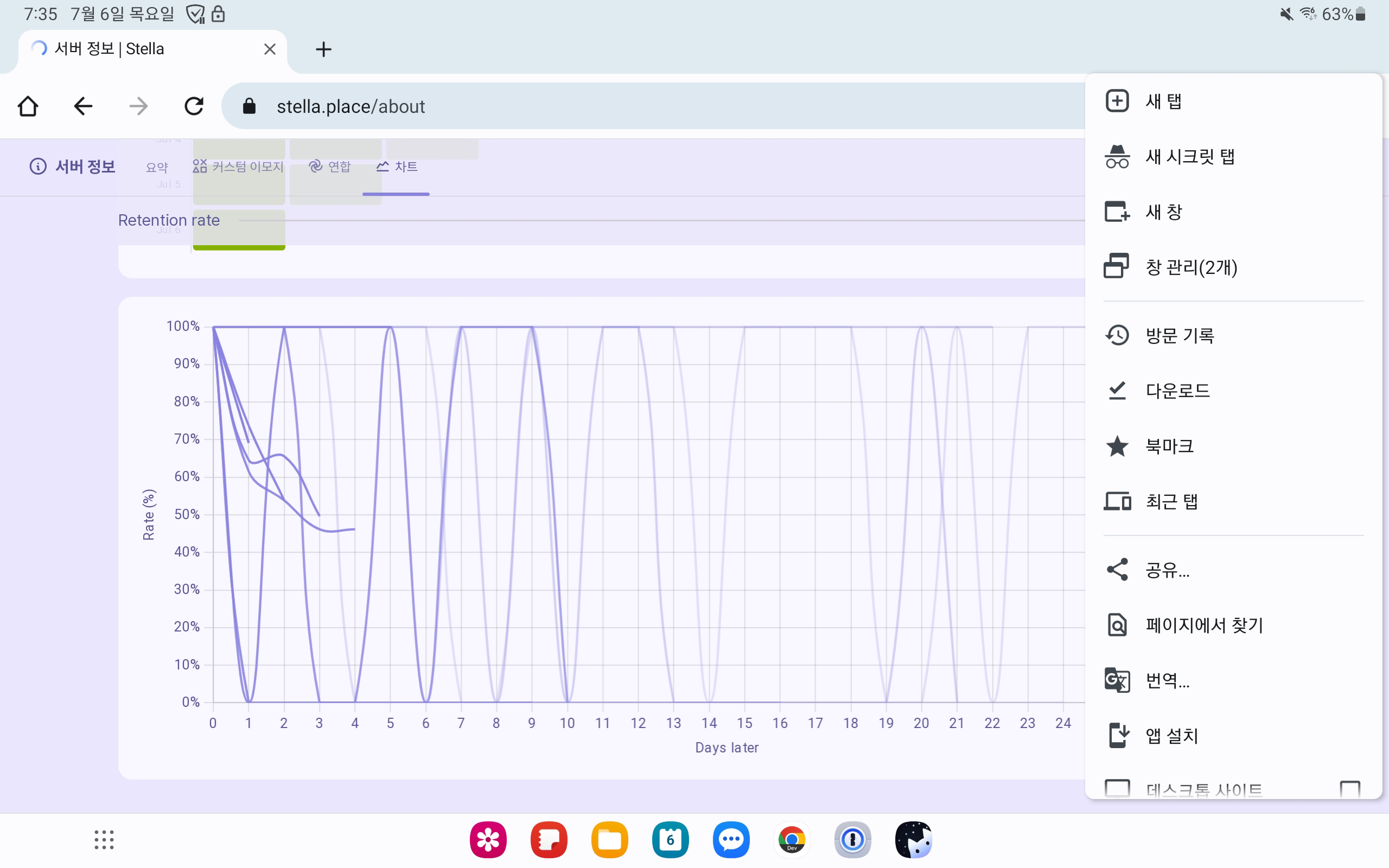Switch to the 연합 tab
The height and width of the screenshot is (868, 1389).
pos(330,167)
